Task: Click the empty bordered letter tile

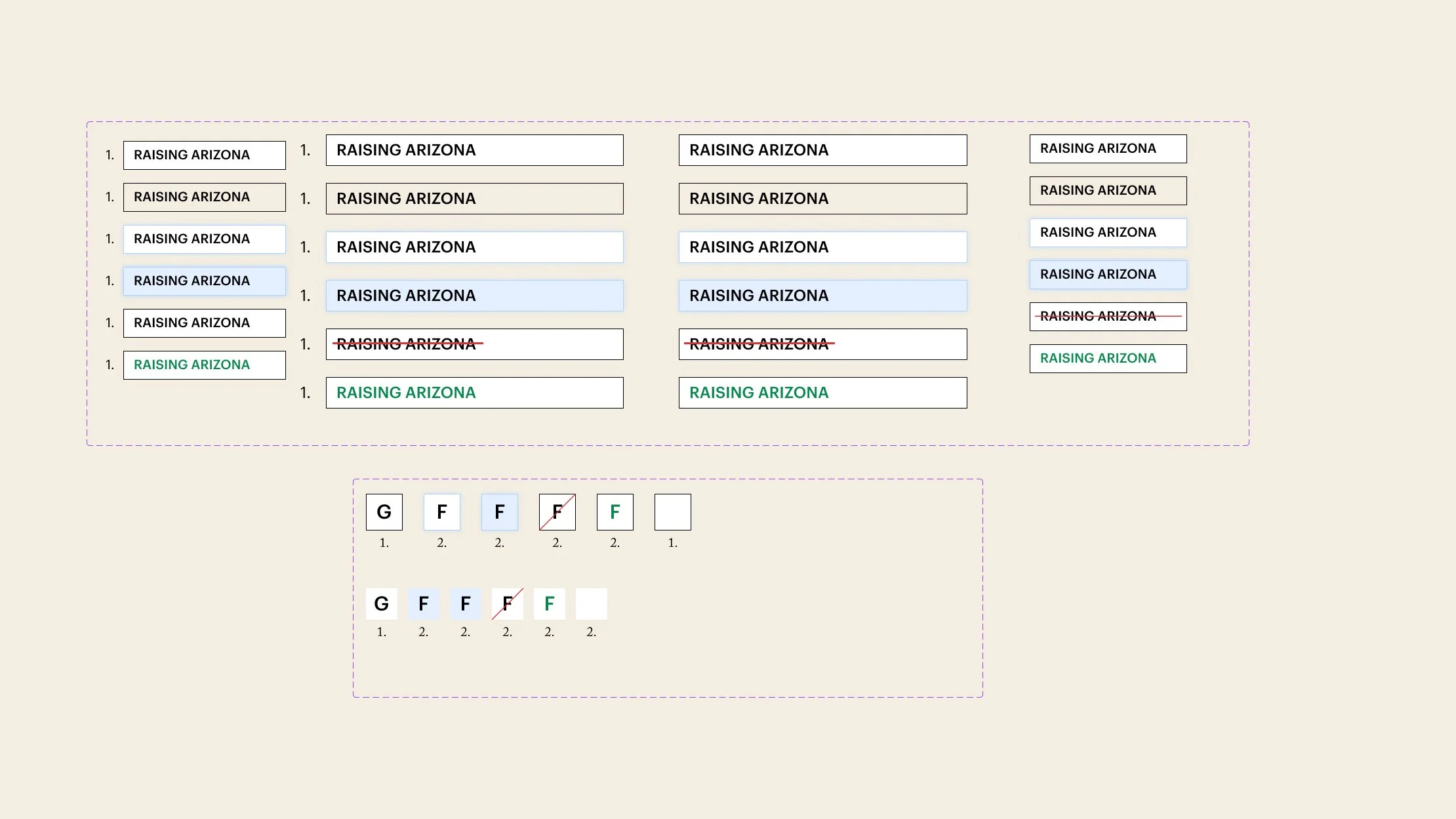Action: (673, 512)
